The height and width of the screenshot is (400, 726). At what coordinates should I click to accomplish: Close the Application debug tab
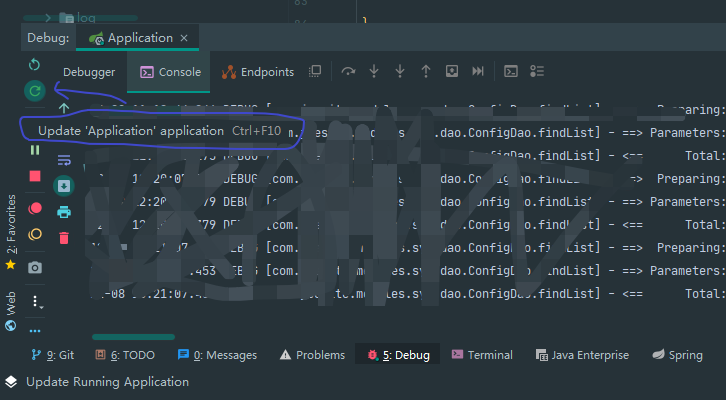[x=184, y=38]
